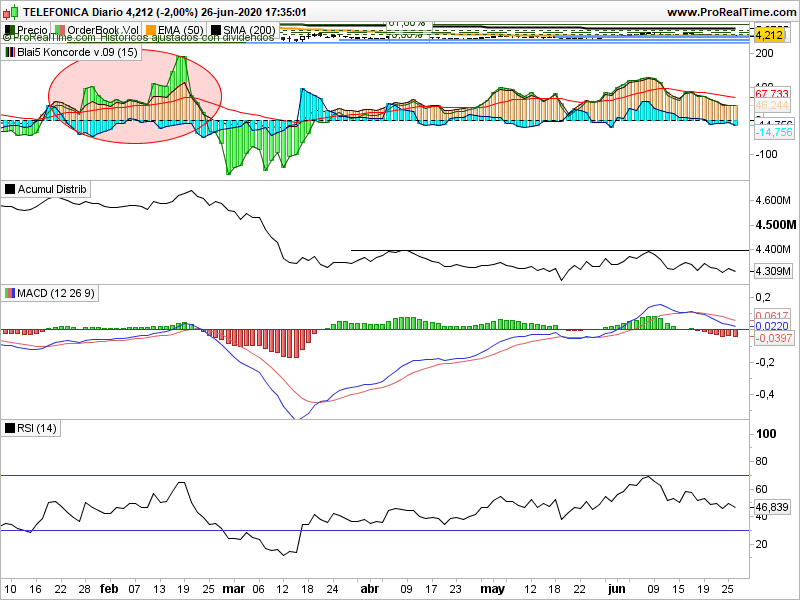Click the -100 label on the Koncorde axis
The height and width of the screenshot is (600, 800).
click(x=766, y=154)
